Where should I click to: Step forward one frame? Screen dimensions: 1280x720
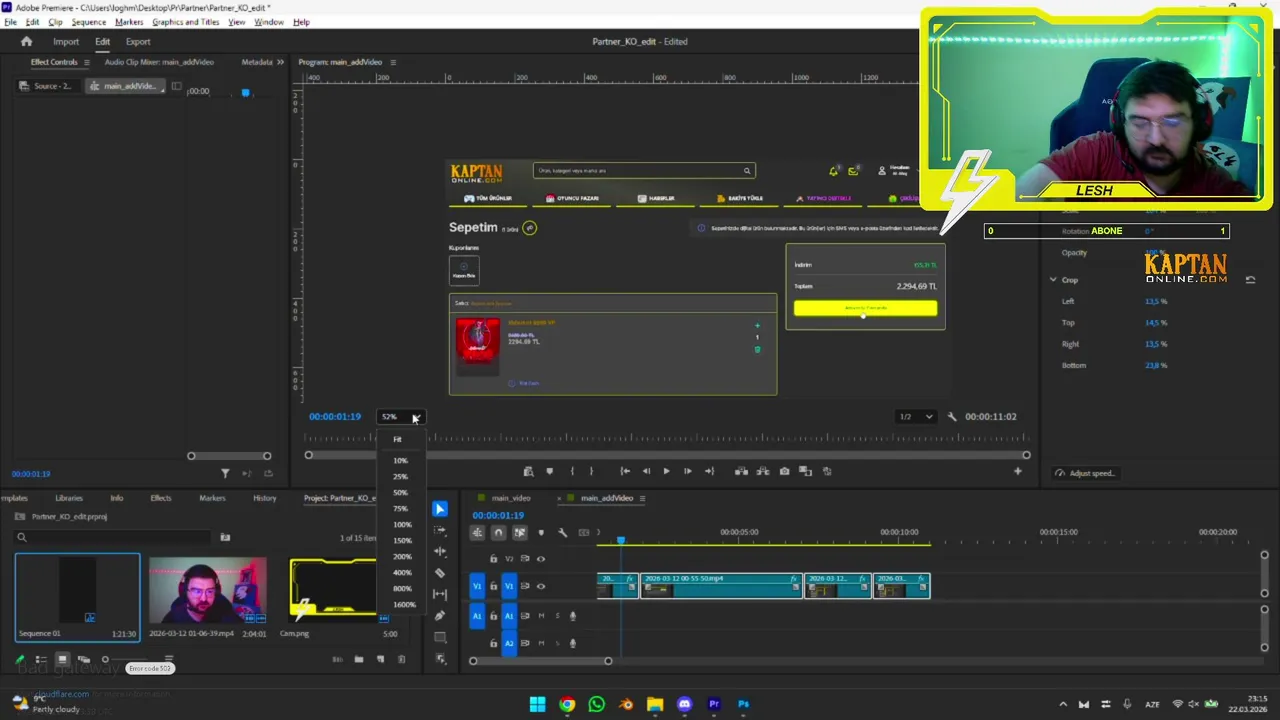pyautogui.click(x=687, y=471)
